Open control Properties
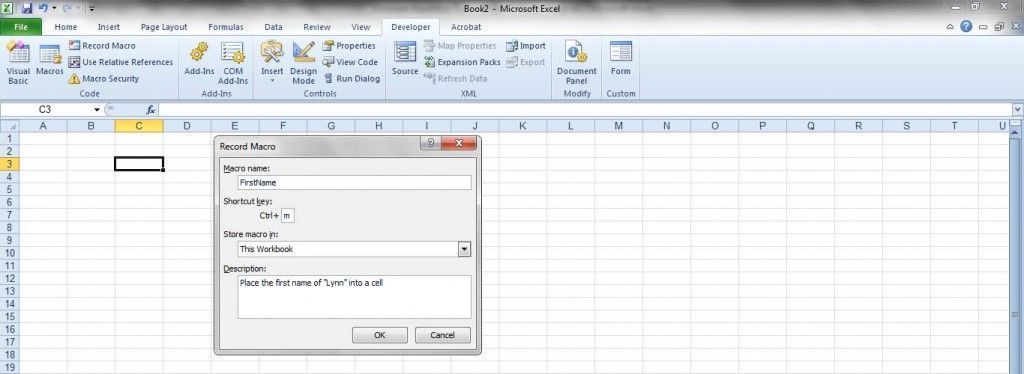Screen dimensions: 1024x374 349,46
